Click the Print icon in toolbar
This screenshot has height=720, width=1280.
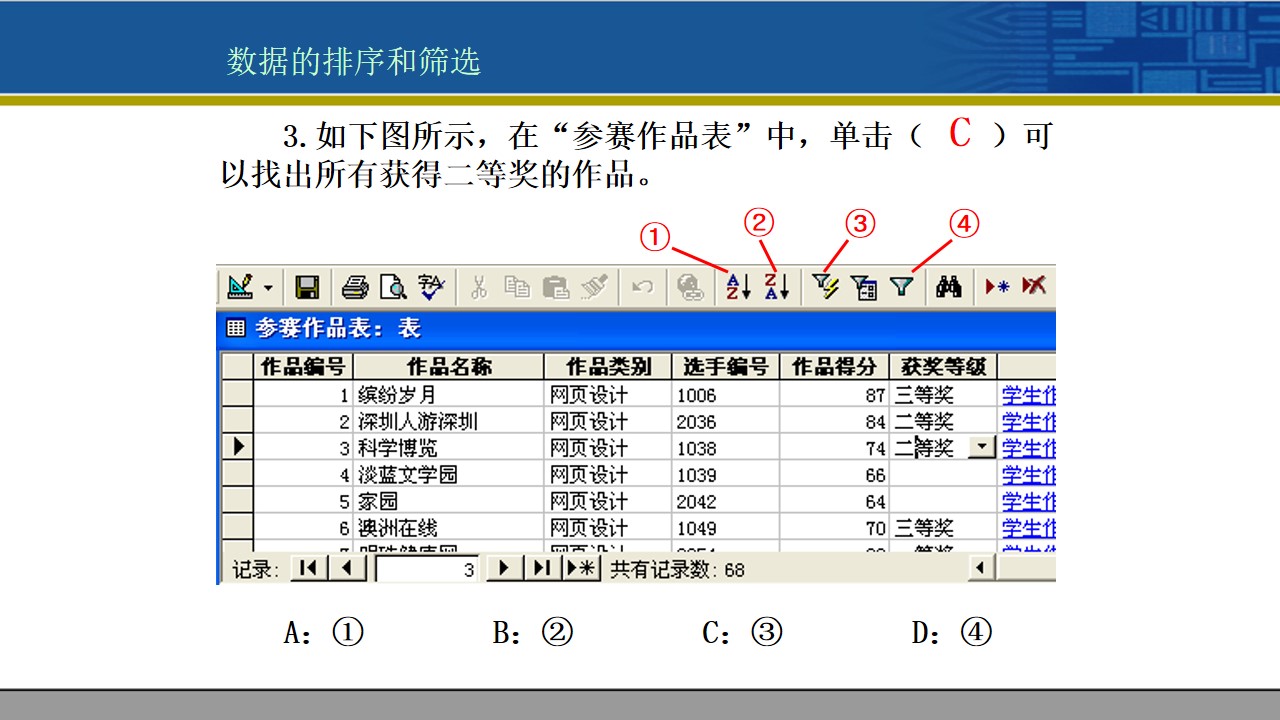point(355,288)
